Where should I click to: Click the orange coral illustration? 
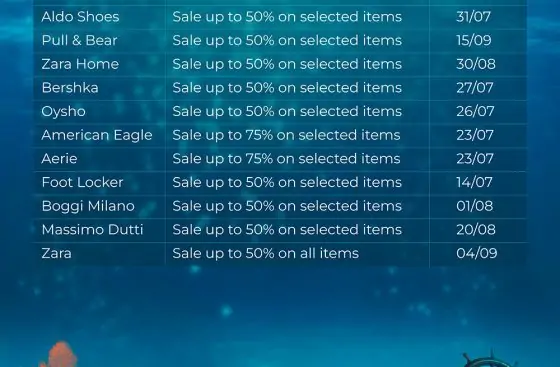(59, 355)
